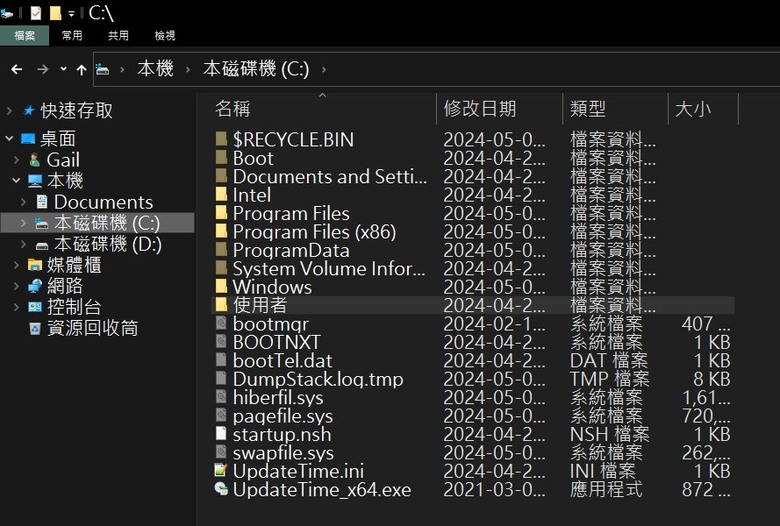Viewport: 780px width, 526px height.
Task: Select the bootTel.dat file name
Action: (283, 361)
